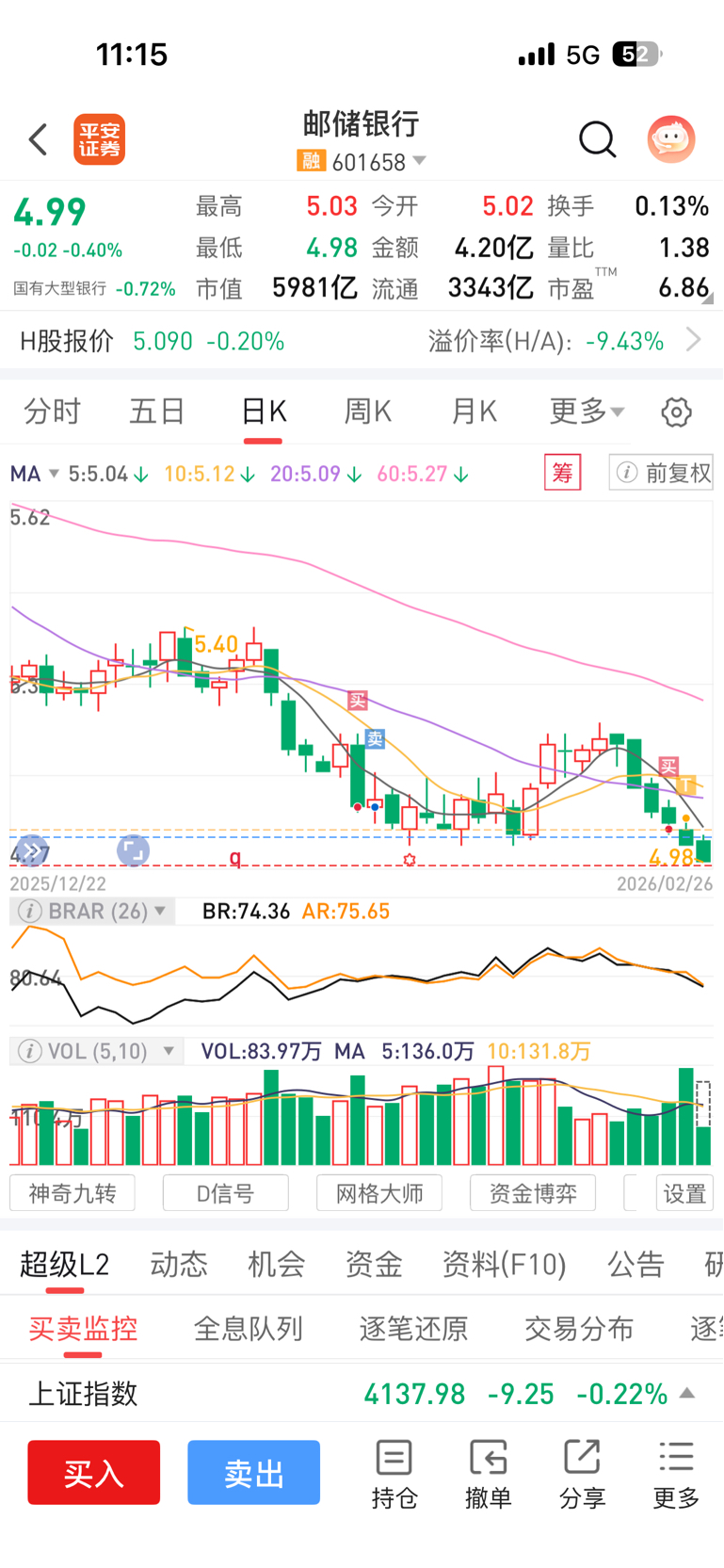
Task: Tap the 5.40 high price label
Action: (216, 644)
